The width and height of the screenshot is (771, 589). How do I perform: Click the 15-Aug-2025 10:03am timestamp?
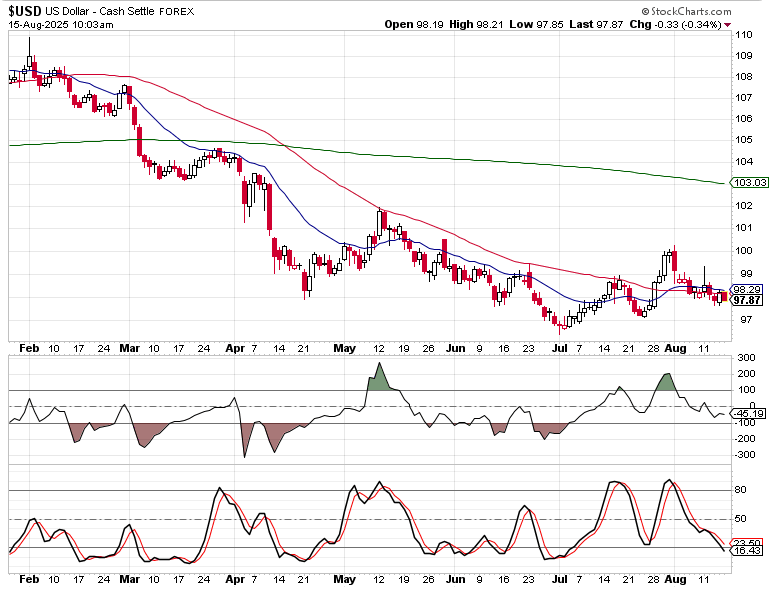pos(60,25)
